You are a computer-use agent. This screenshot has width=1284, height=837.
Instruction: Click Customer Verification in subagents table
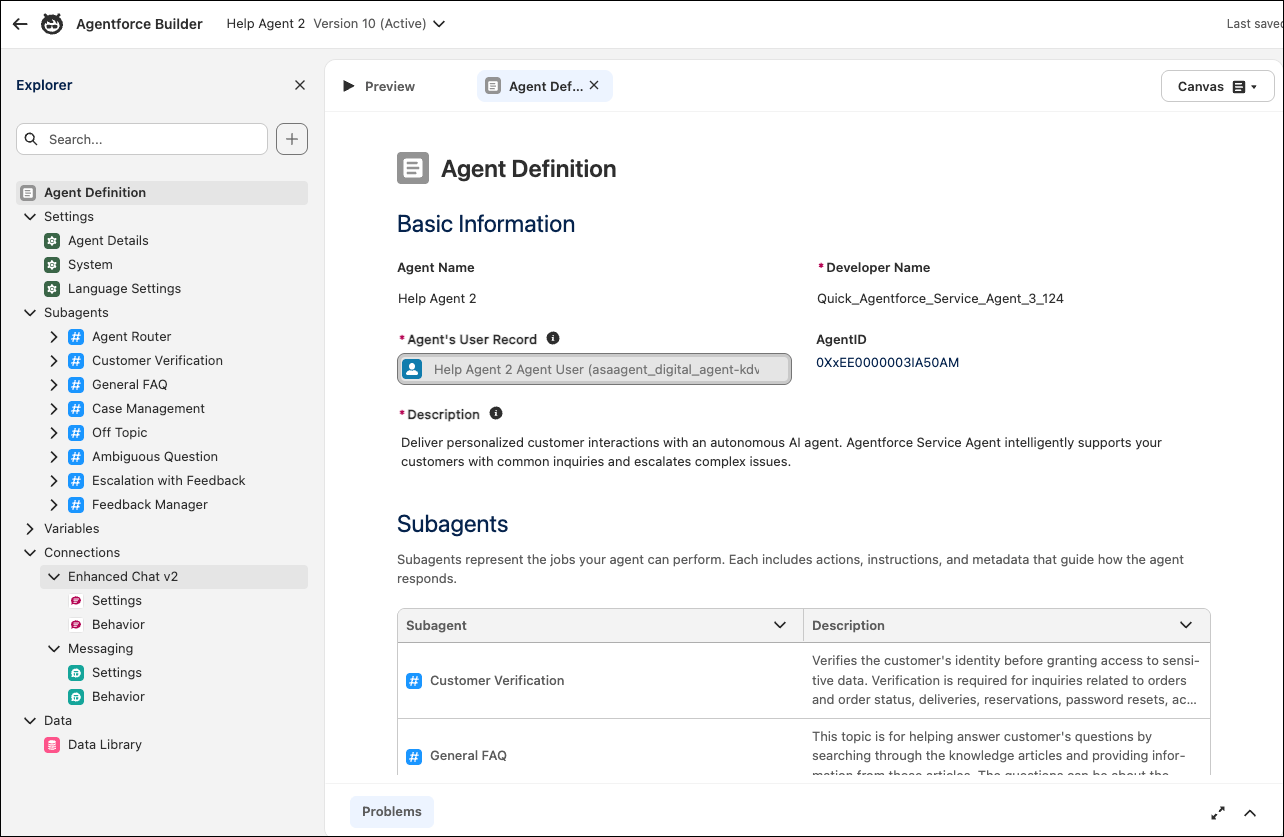pyautogui.click(x=497, y=681)
